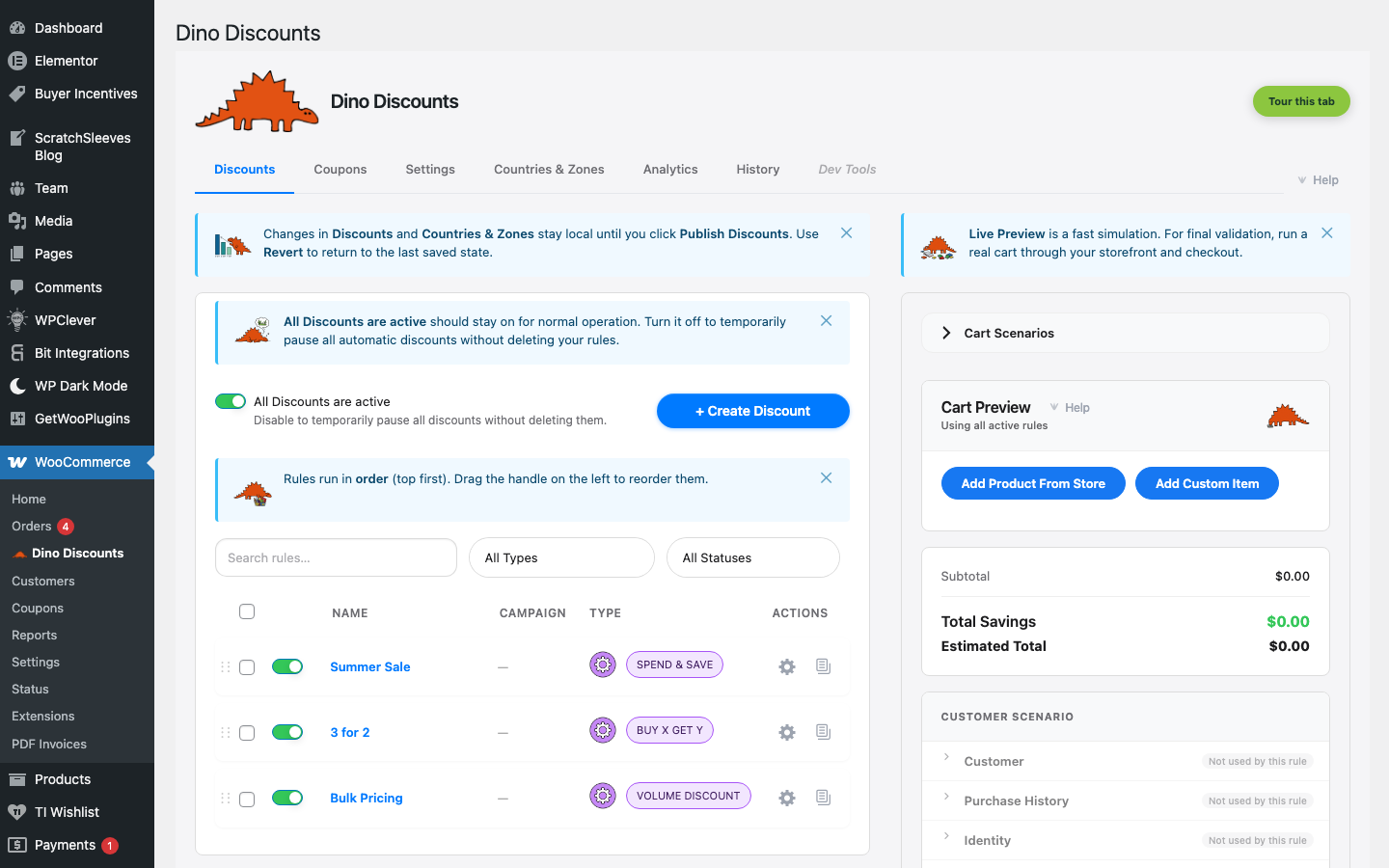The image size is (1389, 868).
Task: Expand the Customer scenario row
Action: (x=1126, y=761)
